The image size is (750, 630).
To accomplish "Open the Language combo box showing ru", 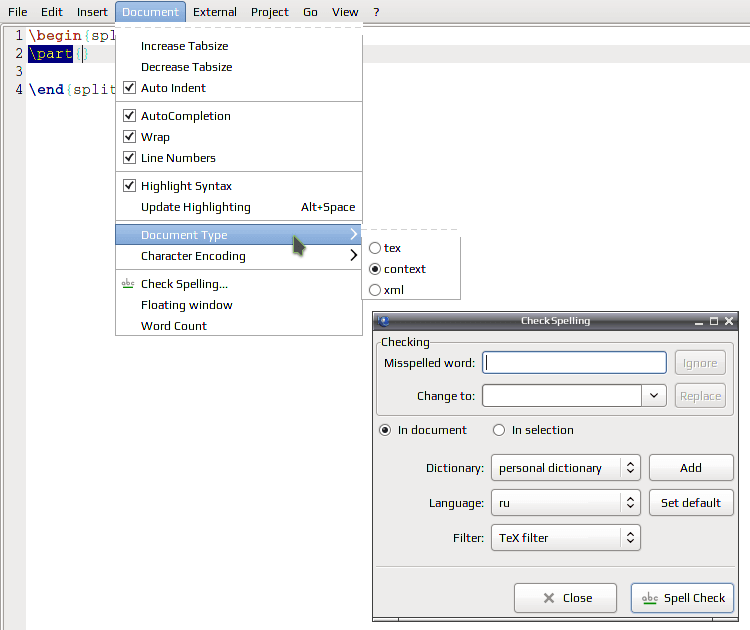I will click(566, 503).
